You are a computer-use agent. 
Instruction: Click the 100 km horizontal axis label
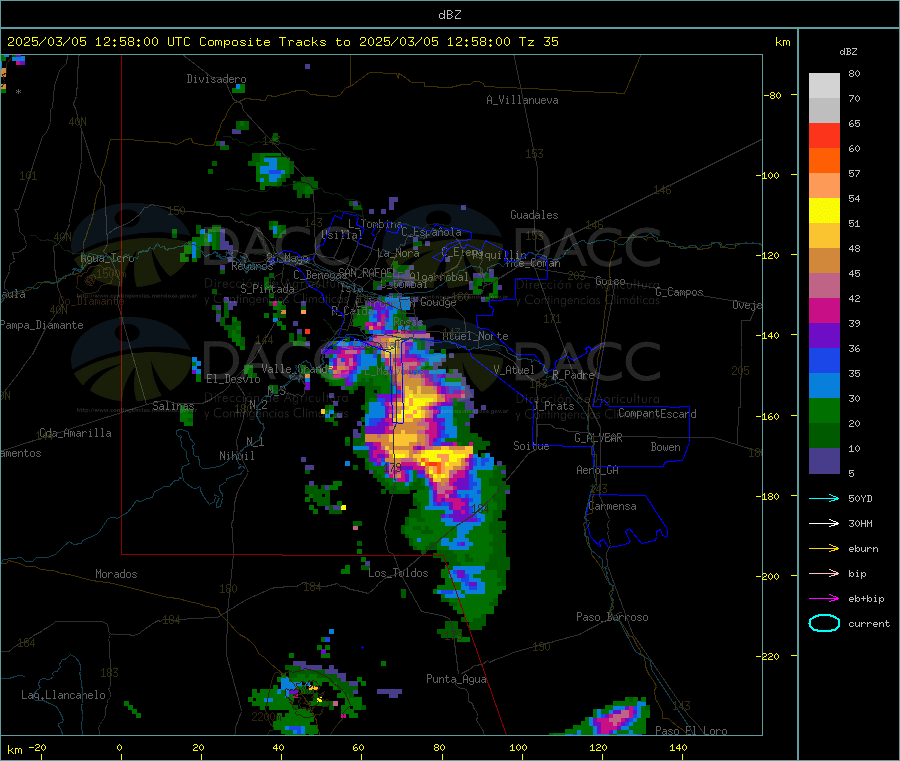(518, 747)
